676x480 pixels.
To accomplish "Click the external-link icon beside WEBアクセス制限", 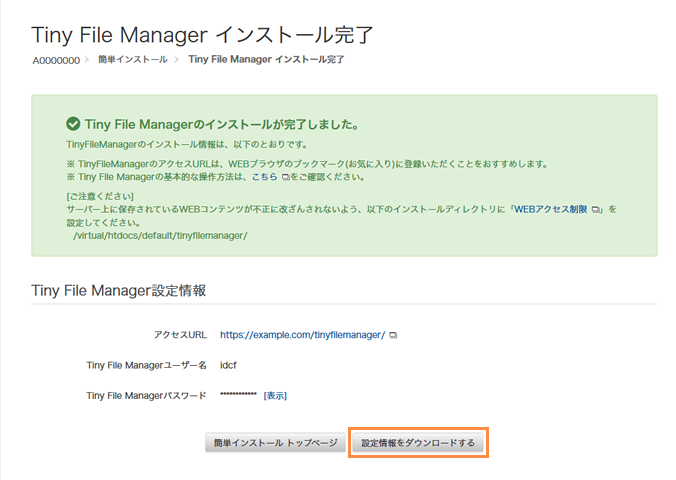I will point(596,210).
